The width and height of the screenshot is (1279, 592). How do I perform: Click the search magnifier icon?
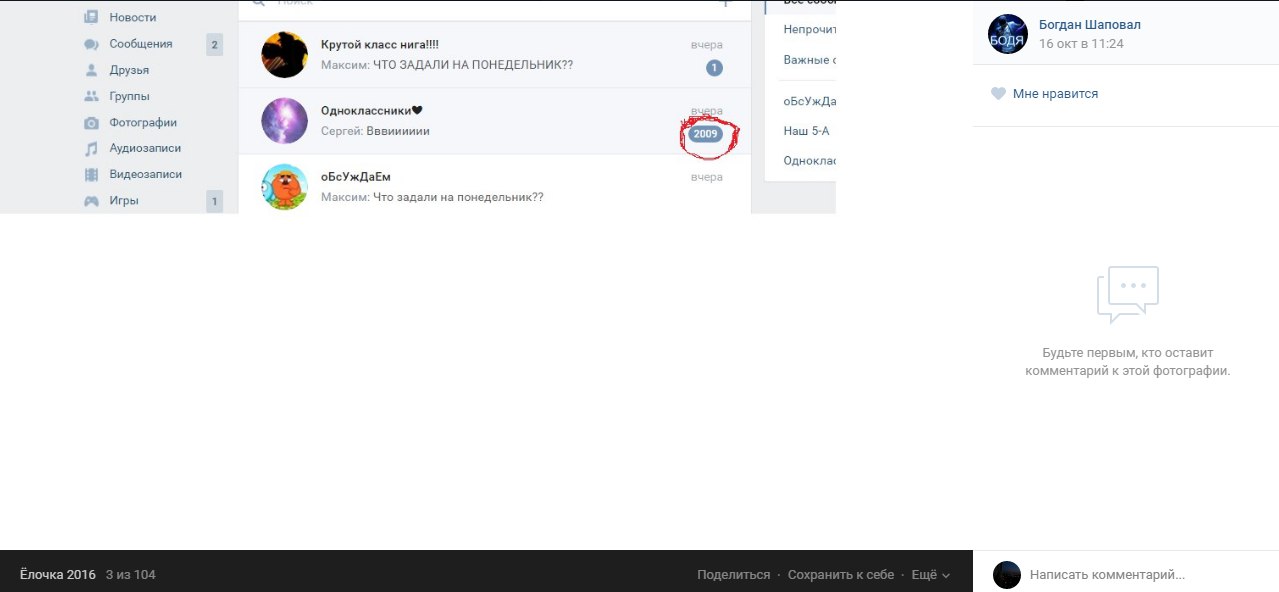pos(259,4)
